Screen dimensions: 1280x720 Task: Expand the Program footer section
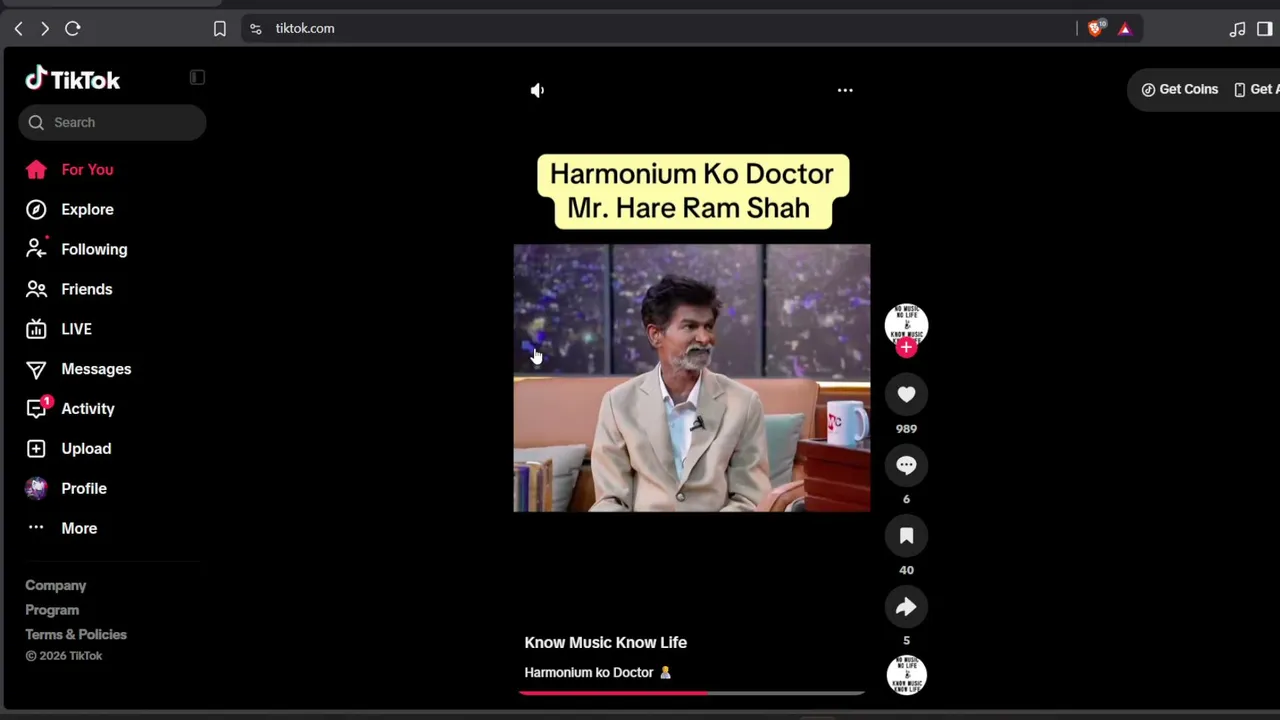tap(52, 610)
